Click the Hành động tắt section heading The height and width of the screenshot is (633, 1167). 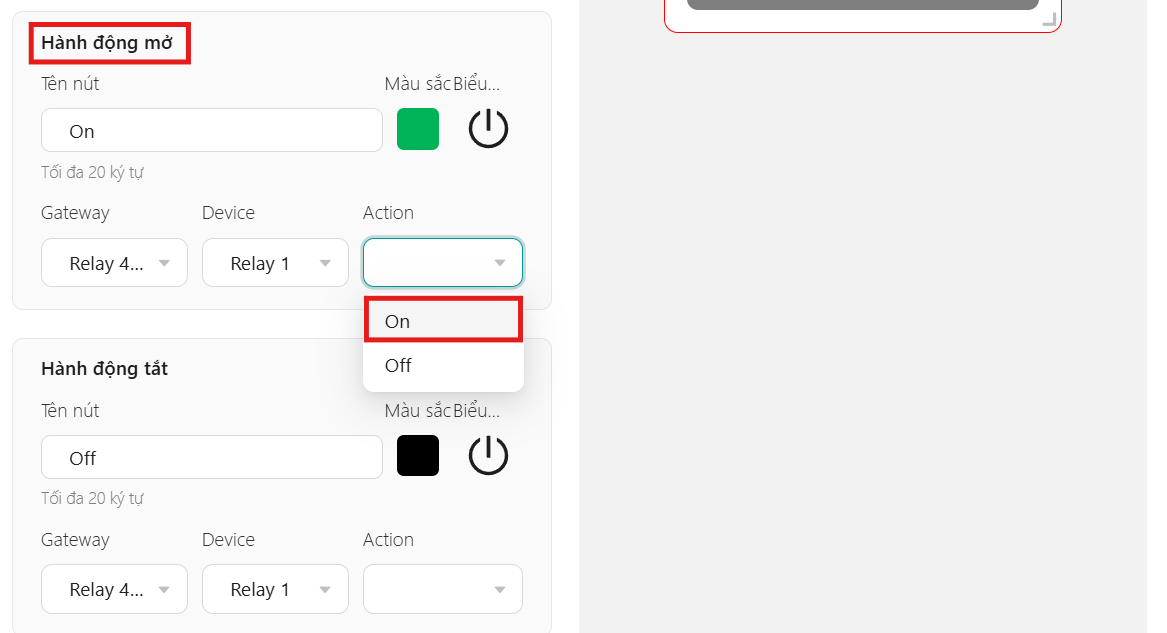pos(104,369)
